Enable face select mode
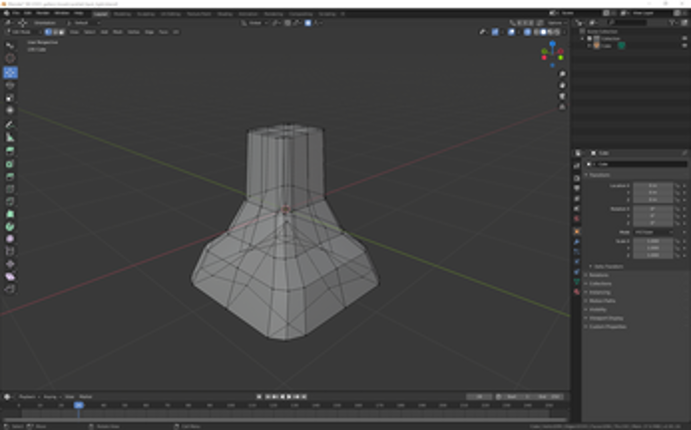Image resolution: width=691 pixels, height=430 pixels. [62, 32]
